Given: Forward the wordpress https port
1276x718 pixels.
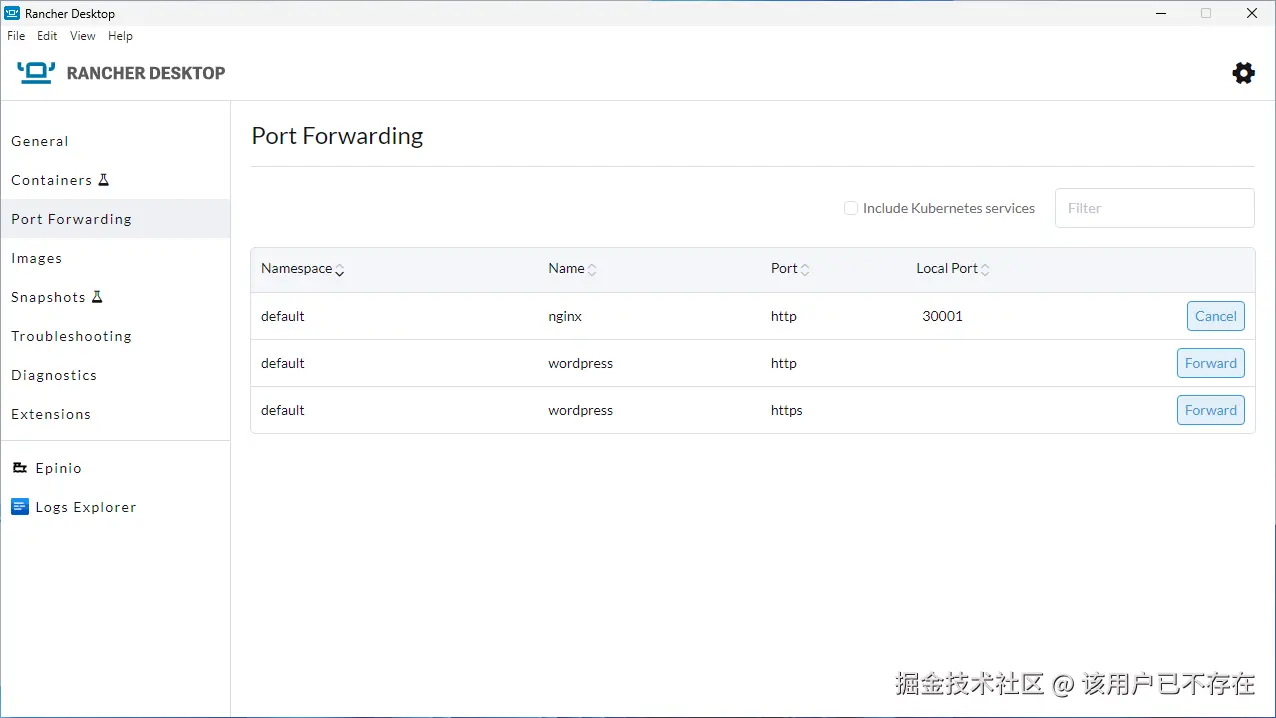Looking at the screenshot, I should click(1211, 410).
